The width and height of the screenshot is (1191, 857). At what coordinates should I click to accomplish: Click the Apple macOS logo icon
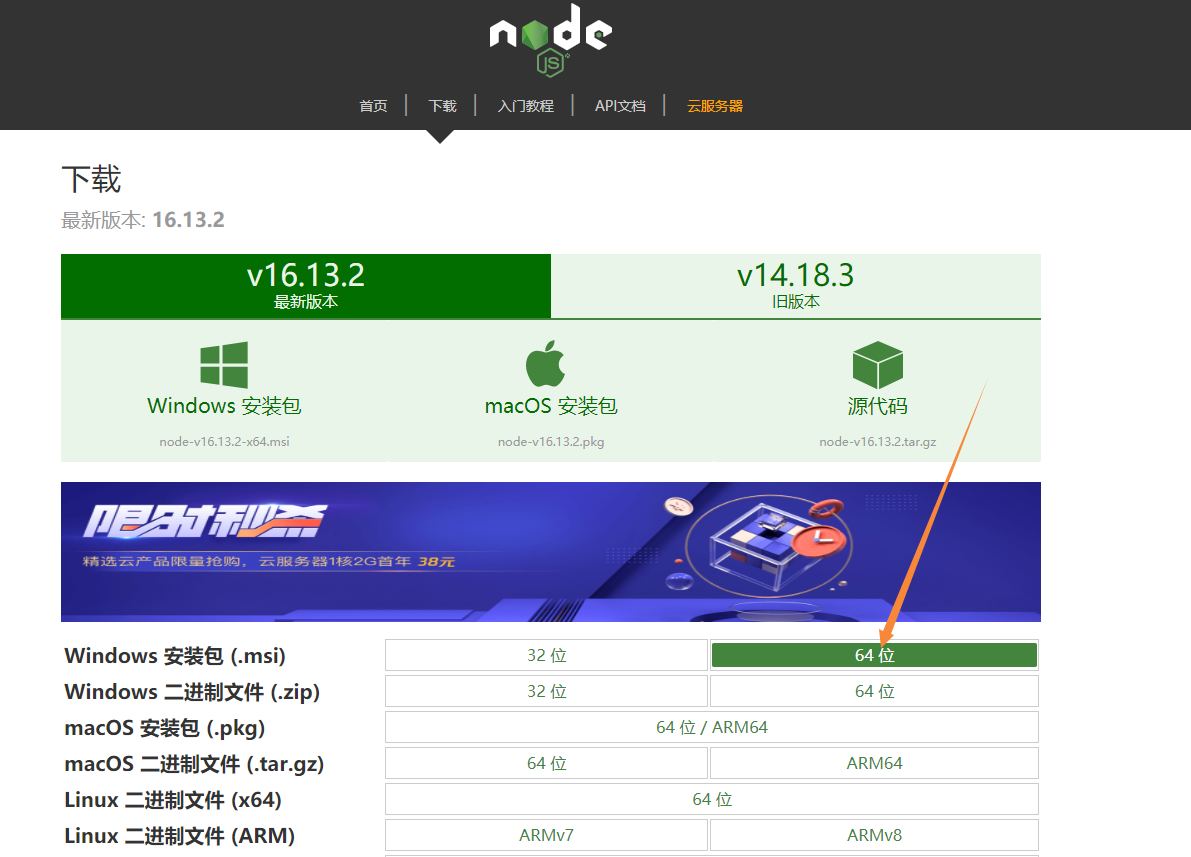click(x=545, y=364)
